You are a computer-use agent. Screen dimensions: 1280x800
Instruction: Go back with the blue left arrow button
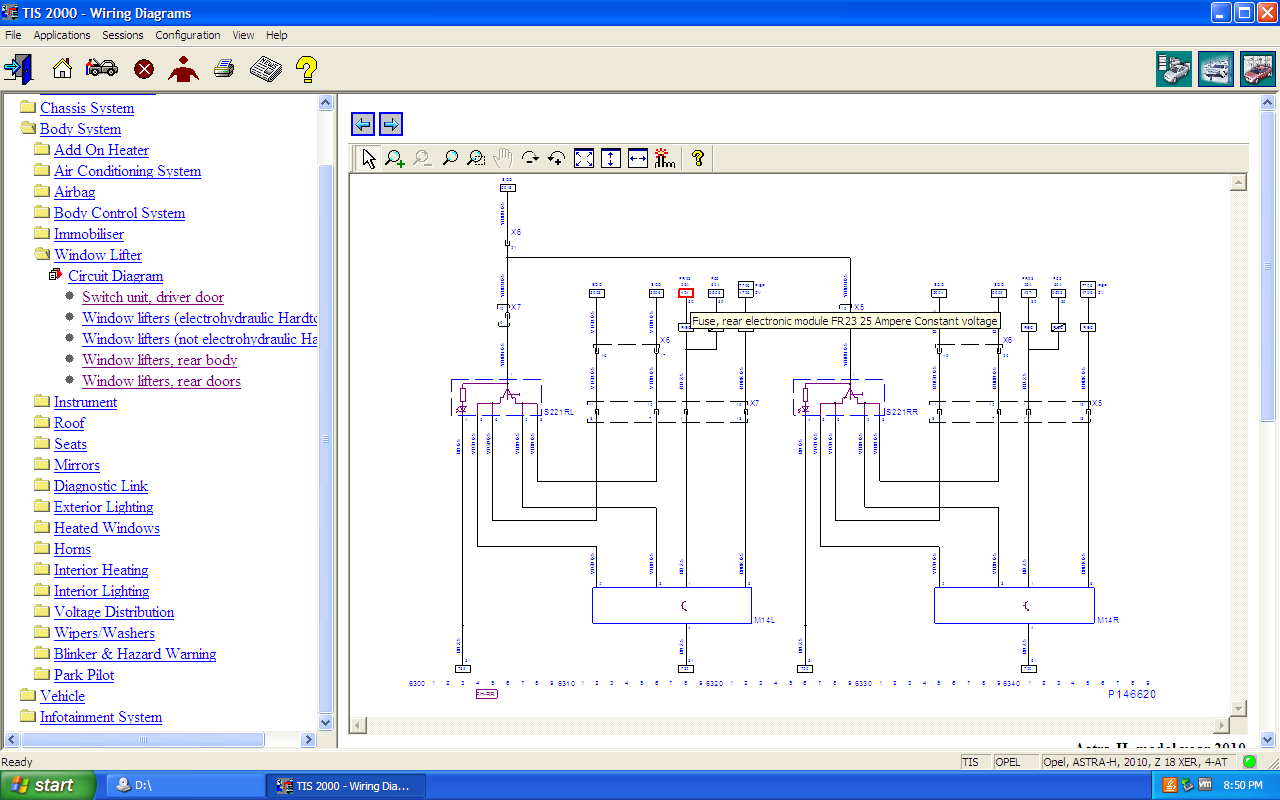pyautogui.click(x=363, y=124)
